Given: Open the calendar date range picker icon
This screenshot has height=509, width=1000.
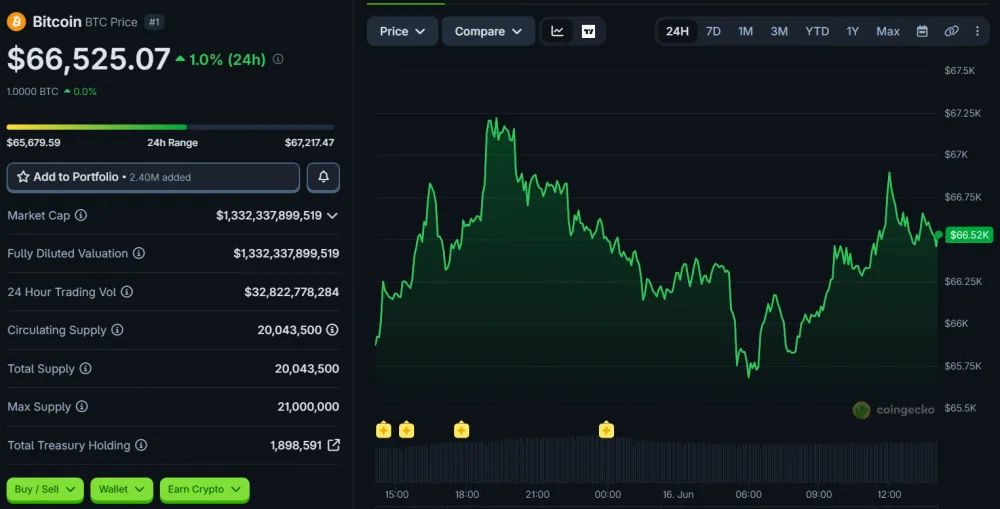Looking at the screenshot, I should (922, 31).
